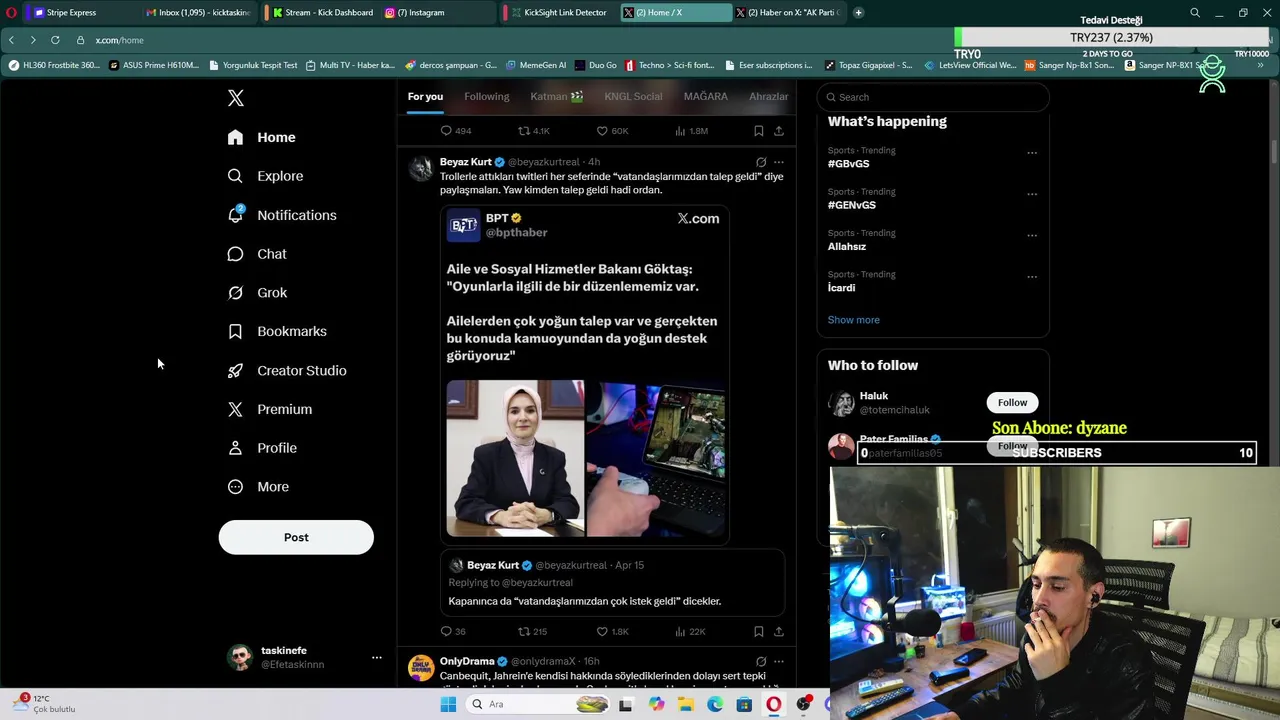Switch to the Ahrazlar tab
This screenshot has width=1280, height=720.
click(768, 96)
